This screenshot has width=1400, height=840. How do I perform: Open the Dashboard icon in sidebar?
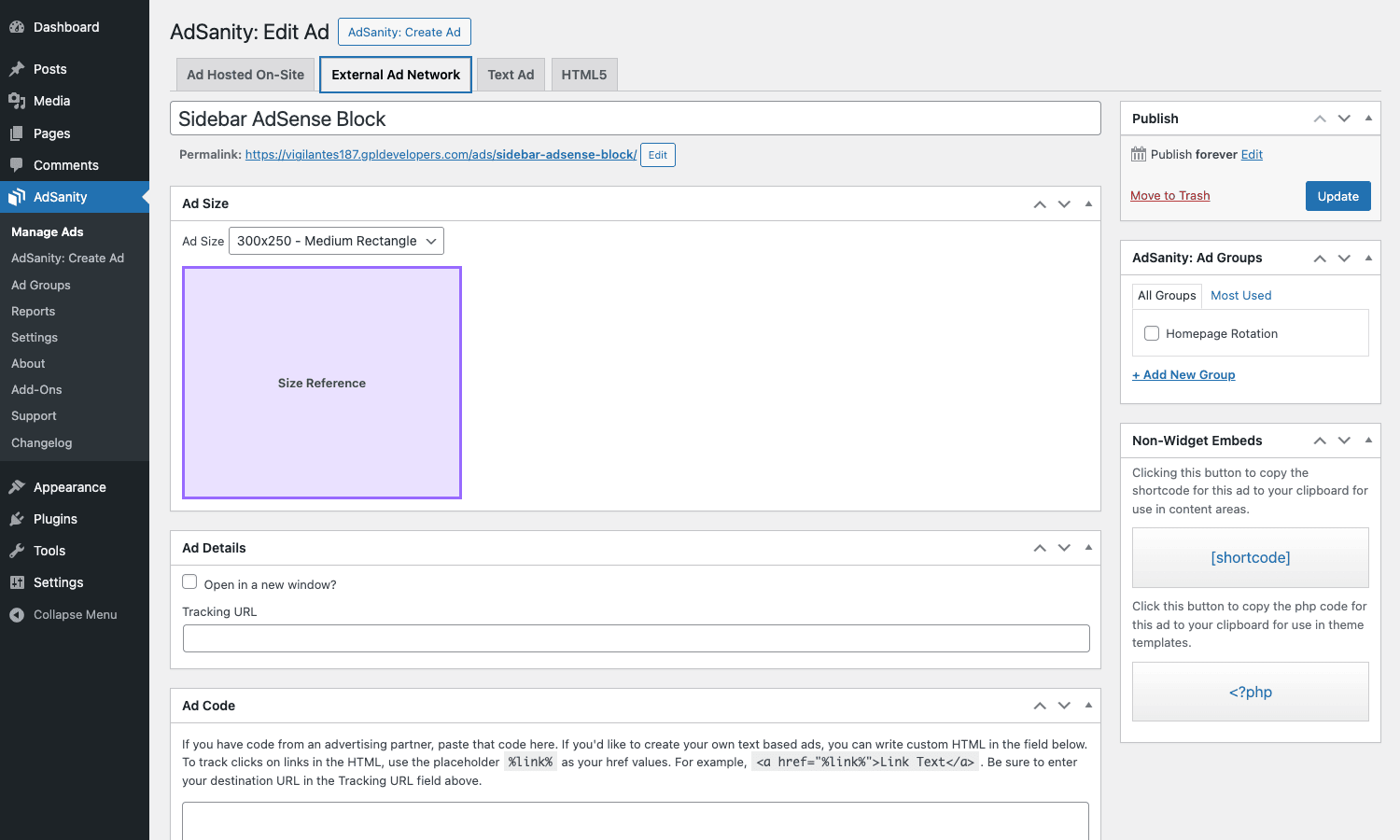tap(17, 27)
